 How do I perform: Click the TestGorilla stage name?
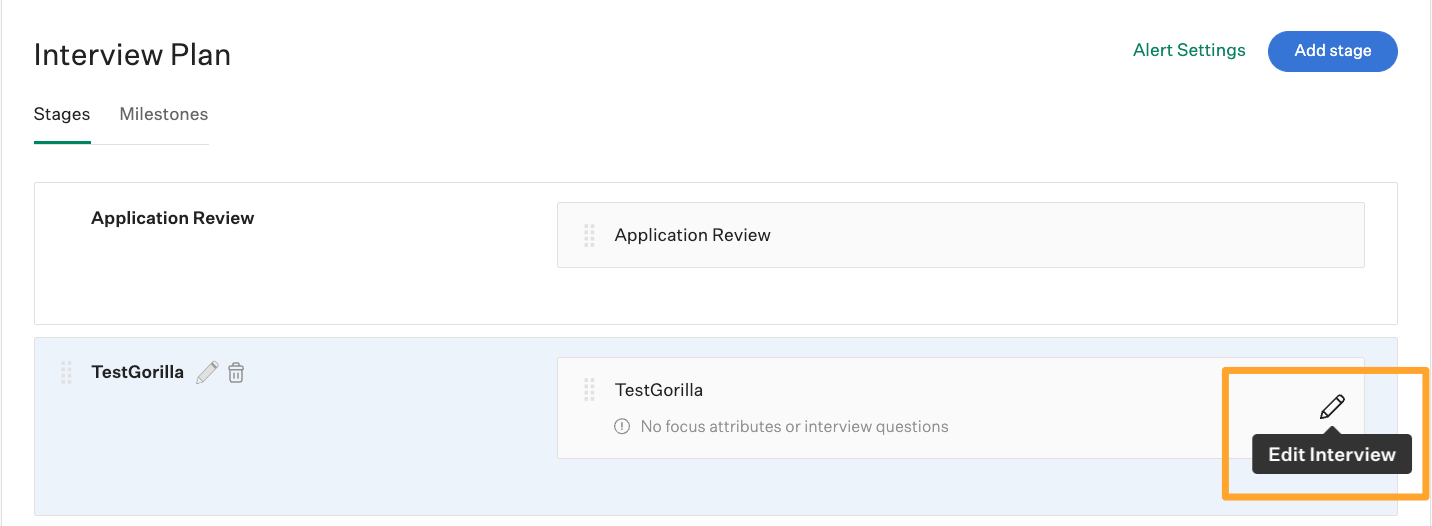[x=137, y=372]
